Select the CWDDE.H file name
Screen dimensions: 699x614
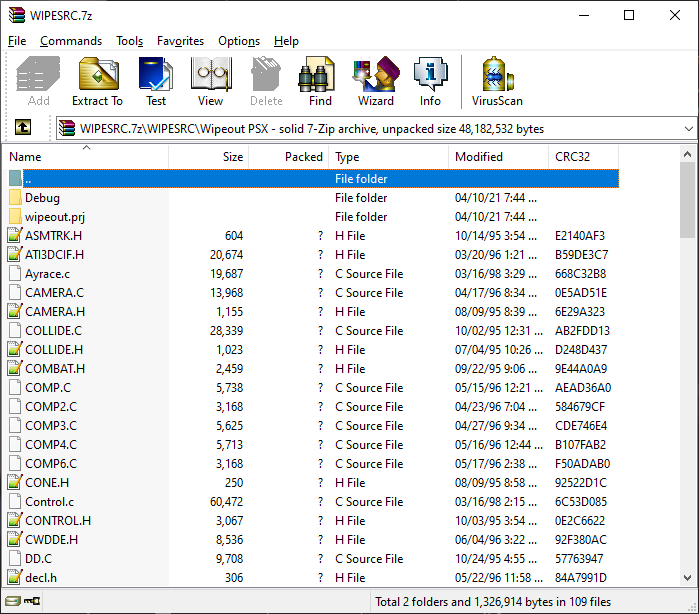(x=51, y=540)
